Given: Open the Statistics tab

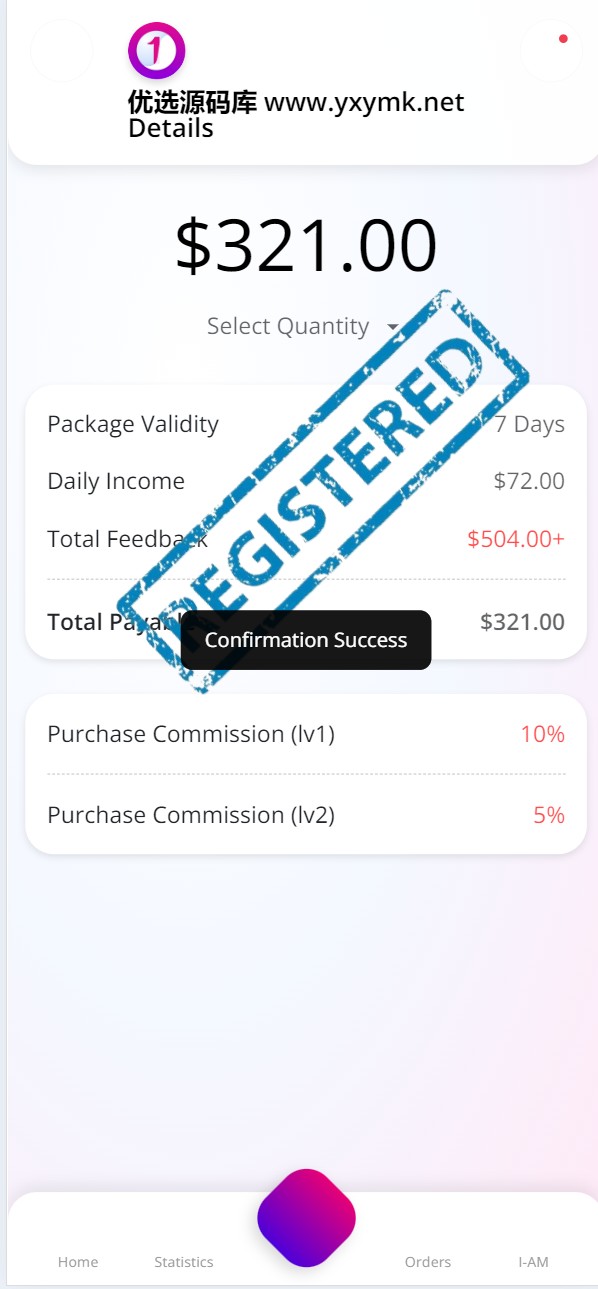Looking at the screenshot, I should [184, 1262].
